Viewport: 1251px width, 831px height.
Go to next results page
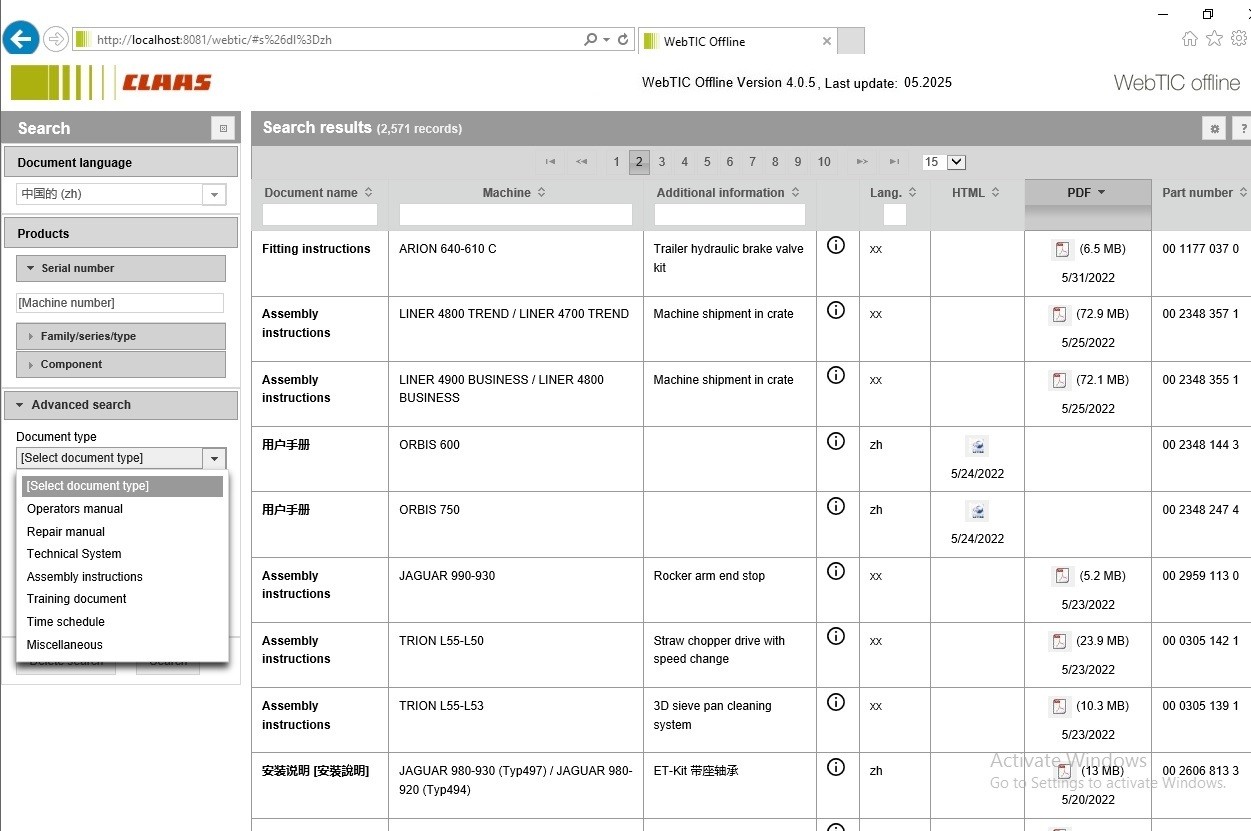(x=862, y=162)
